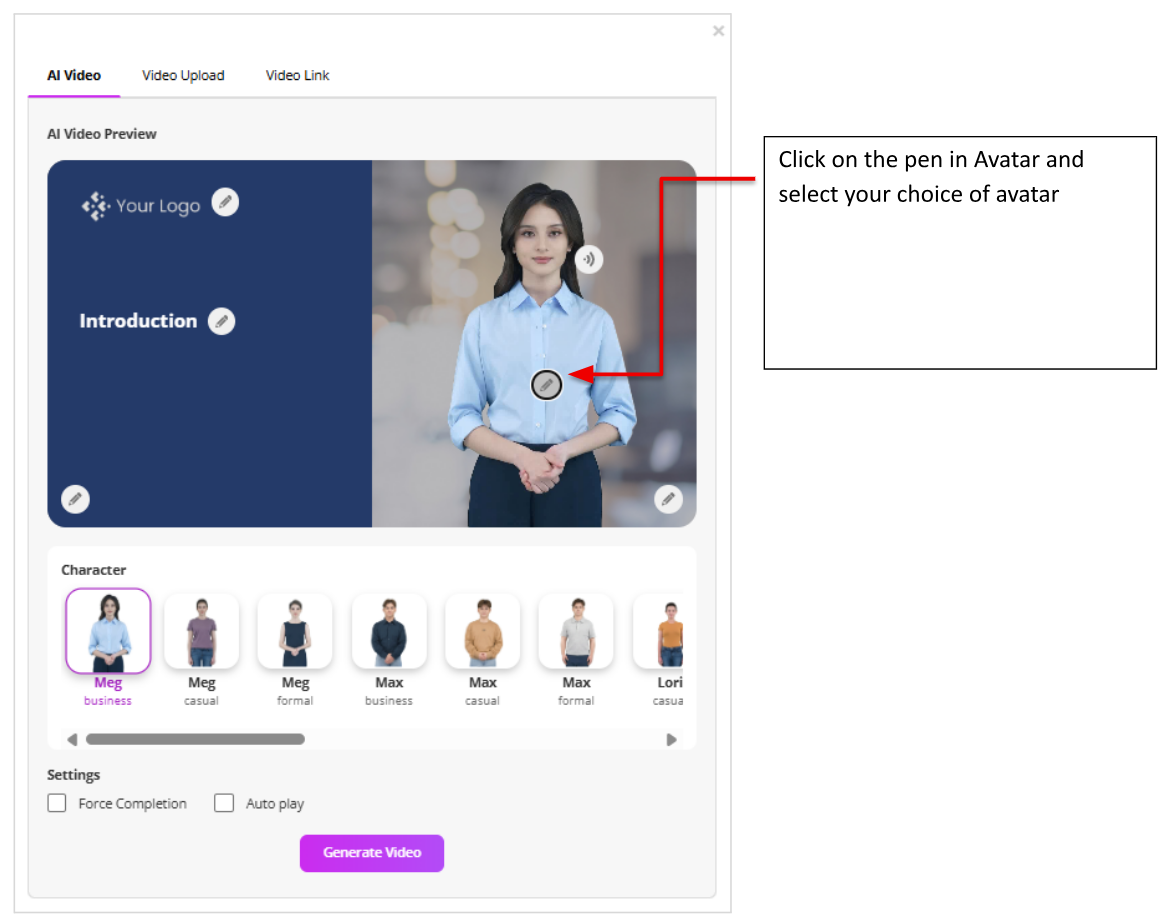The image size is (1171, 924).
Task: Click the character list right scroll arrow
Action: [x=671, y=739]
